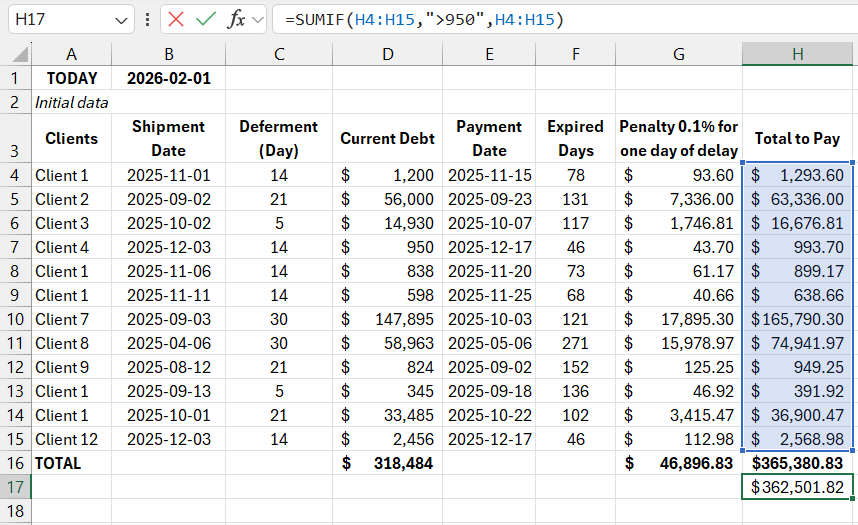Select column E header
Viewport: 858px width, 525px height.
coord(489,54)
